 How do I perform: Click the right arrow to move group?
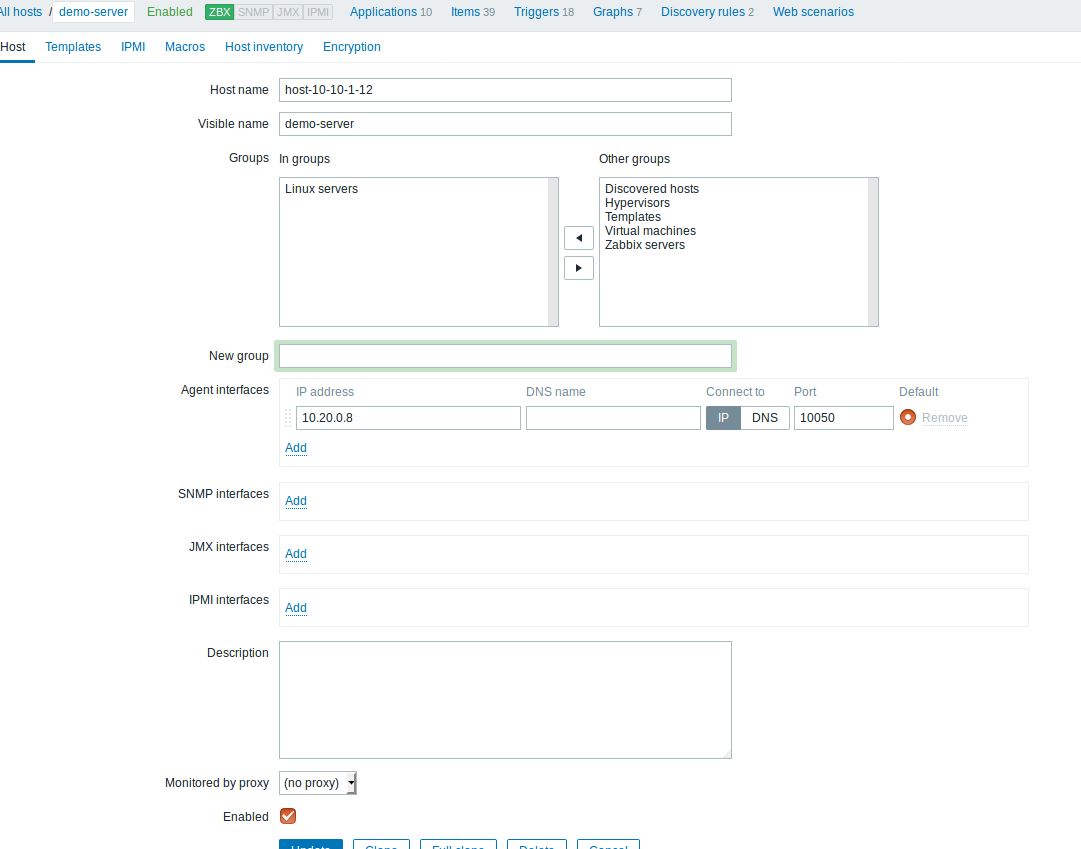click(x=578, y=268)
